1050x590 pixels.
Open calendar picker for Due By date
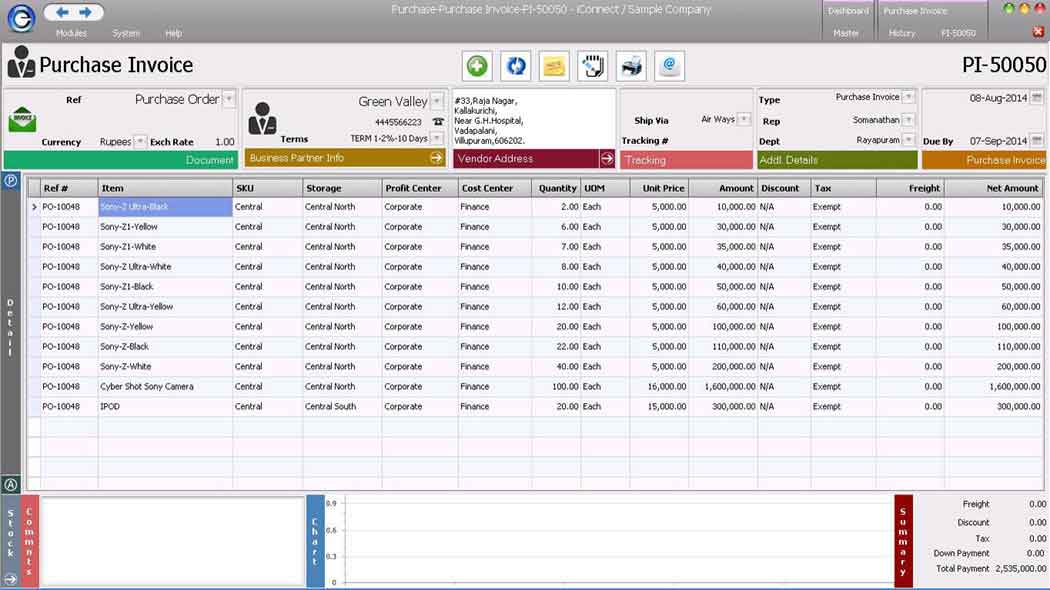click(1036, 141)
